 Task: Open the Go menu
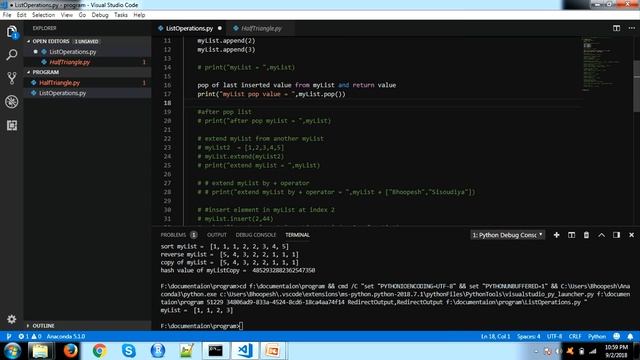pyautogui.click(x=82, y=15)
